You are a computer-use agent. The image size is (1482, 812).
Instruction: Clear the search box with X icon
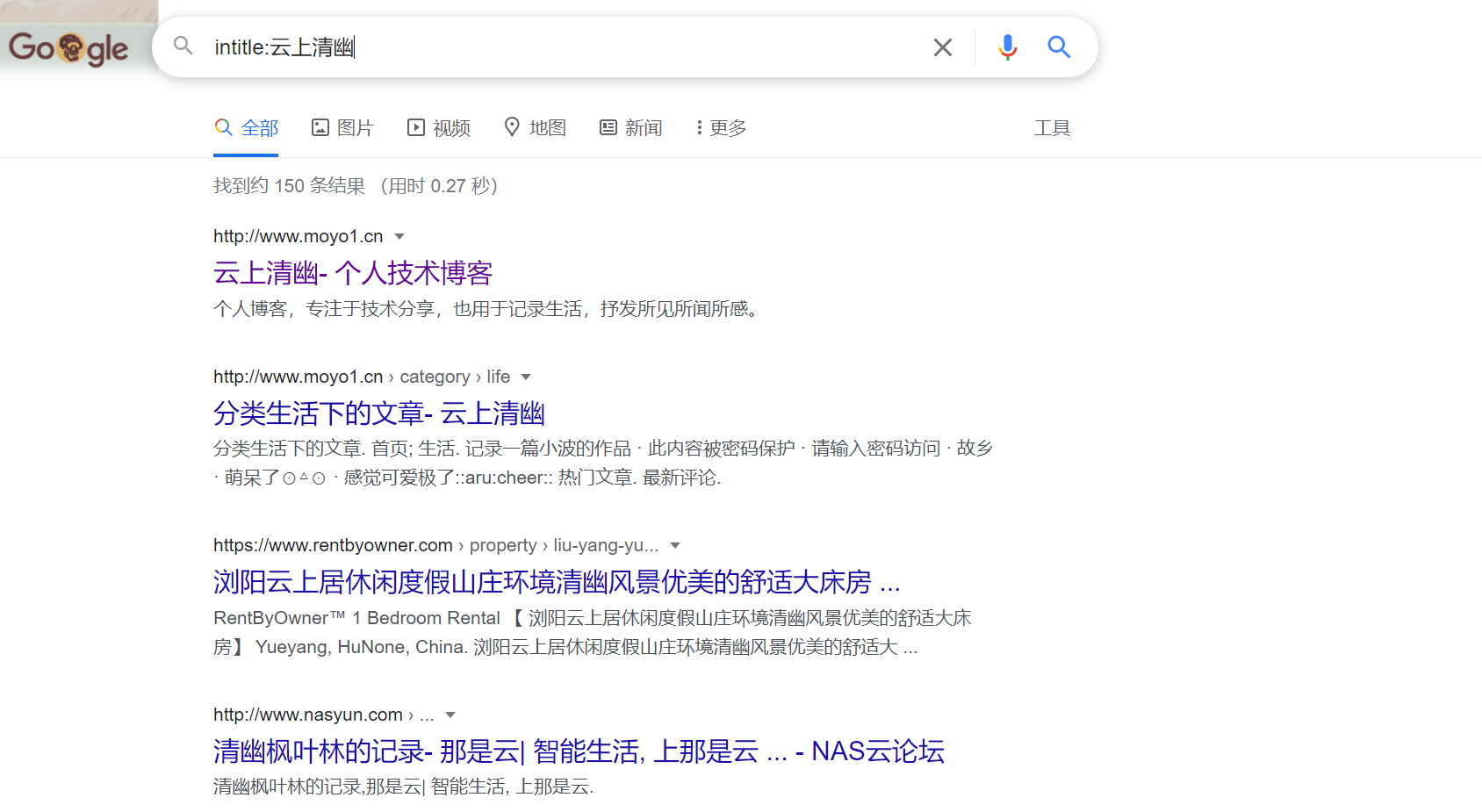(942, 47)
